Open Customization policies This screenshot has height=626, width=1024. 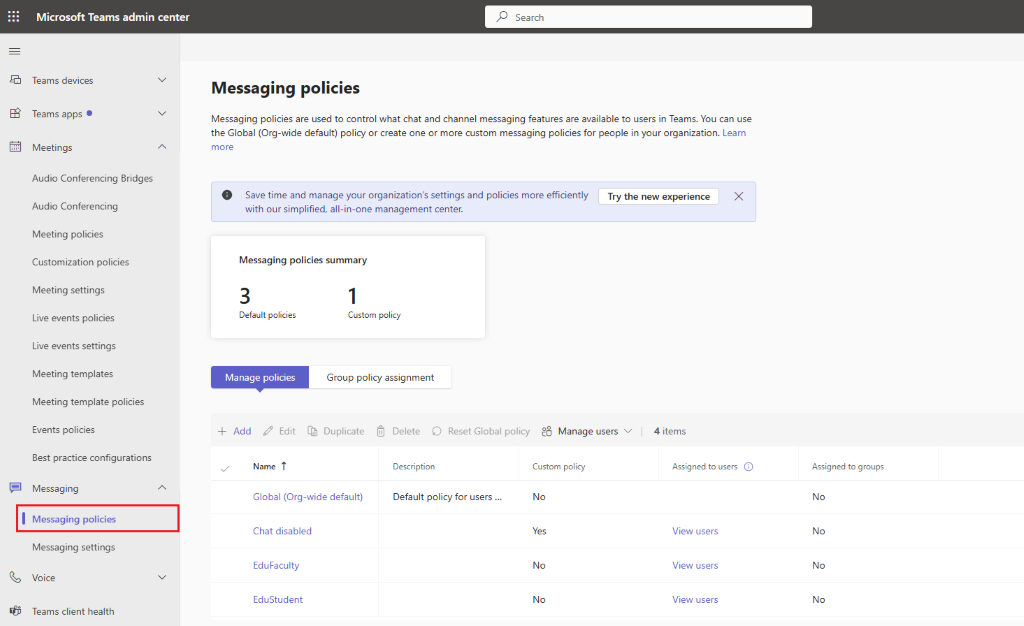click(81, 262)
